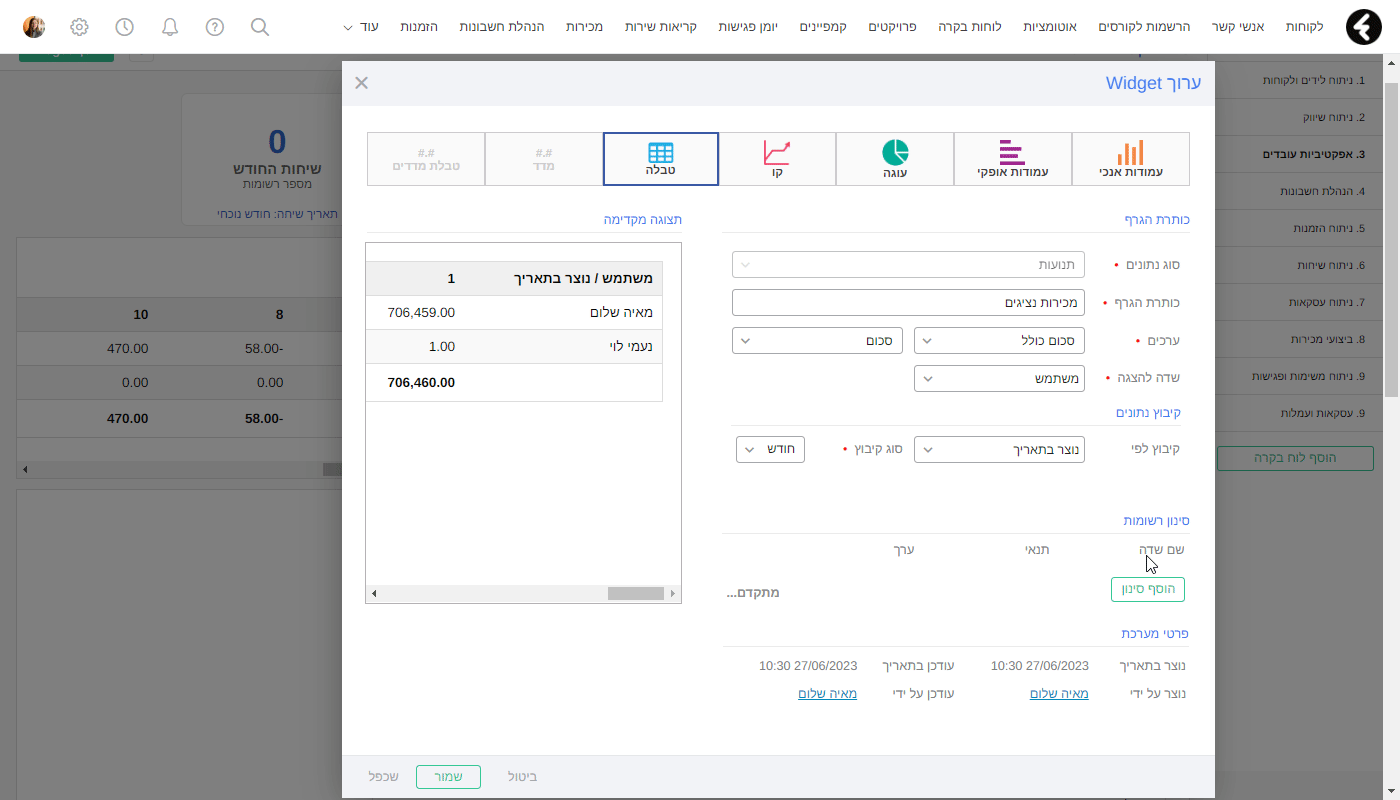This screenshot has width=1400, height=800.
Task: Open the שדה להצגה dropdown showing משתמש
Action: pyautogui.click(x=999, y=379)
